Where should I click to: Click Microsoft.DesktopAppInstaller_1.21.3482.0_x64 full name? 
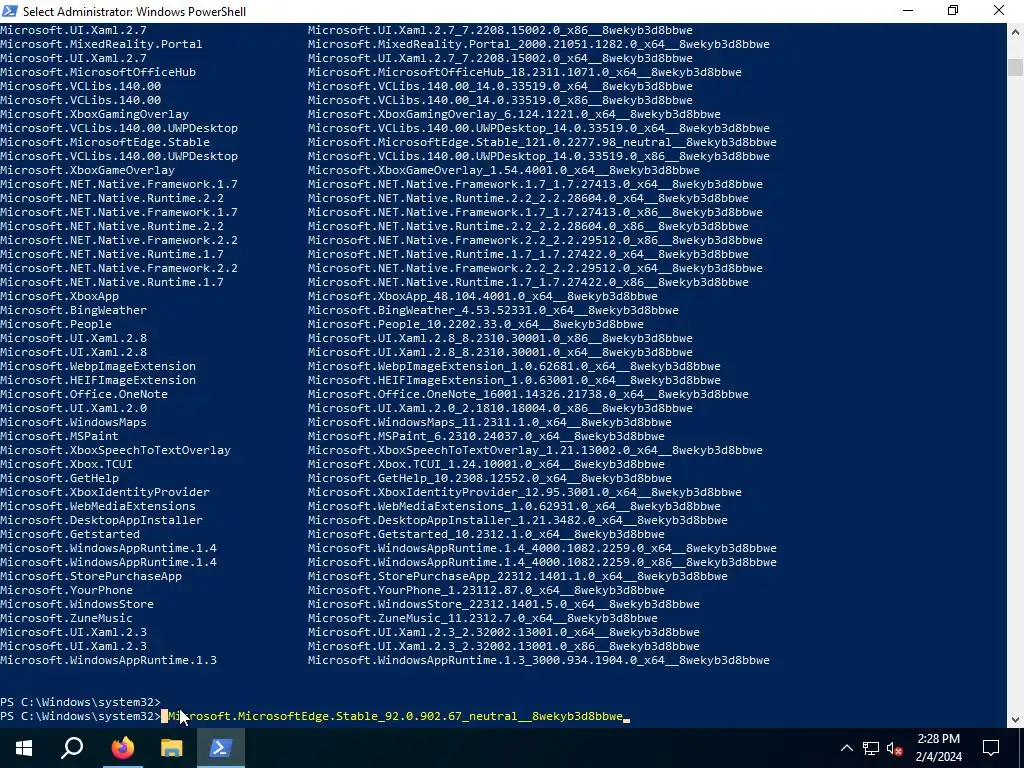click(518, 520)
